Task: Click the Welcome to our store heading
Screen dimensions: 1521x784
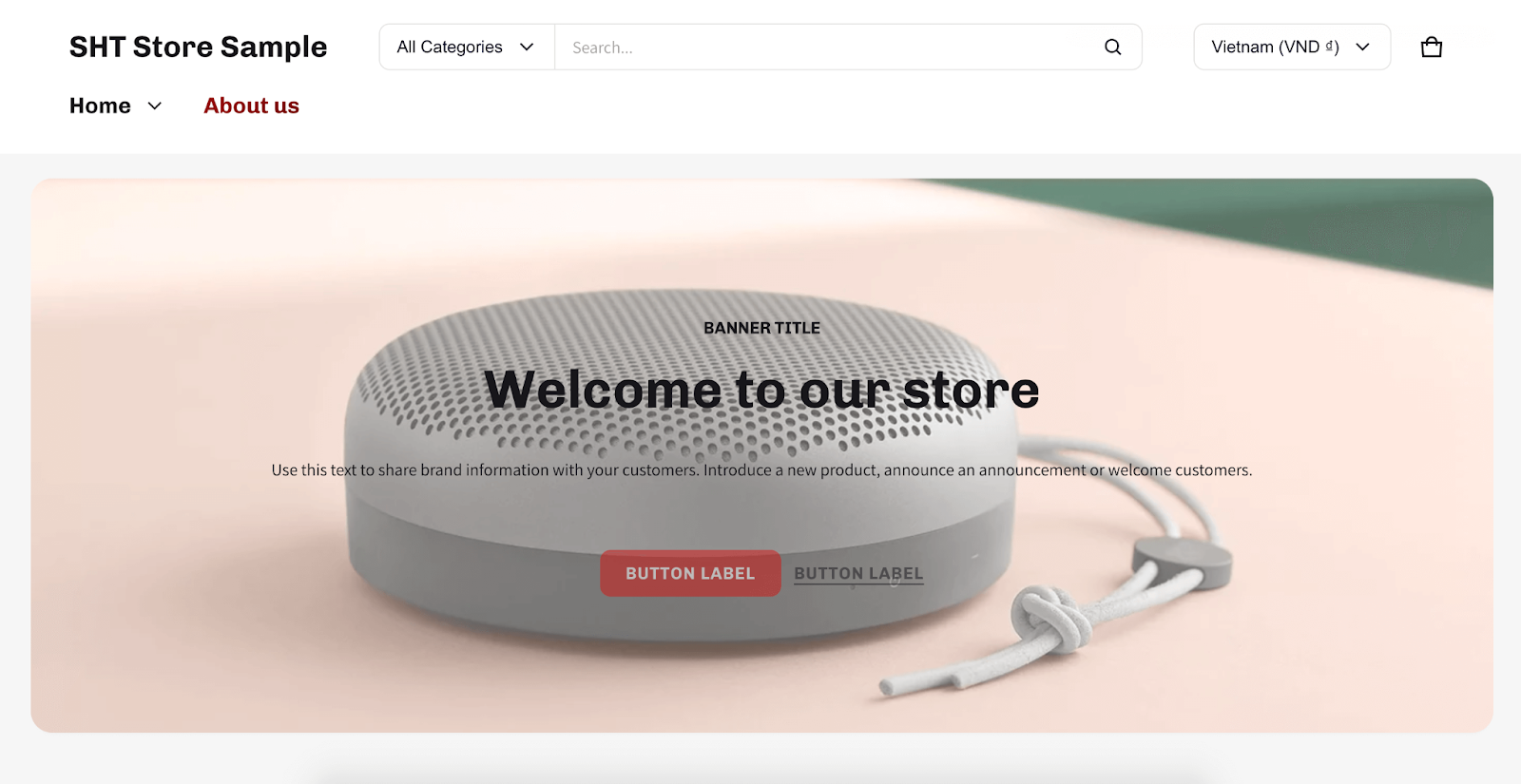Action: (761, 390)
